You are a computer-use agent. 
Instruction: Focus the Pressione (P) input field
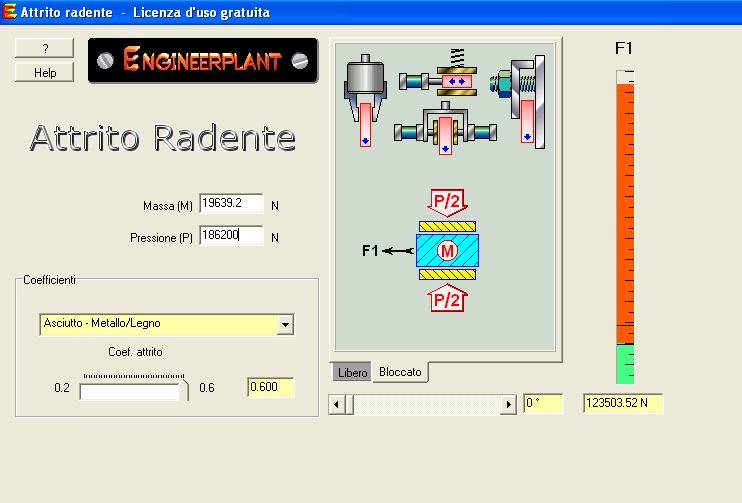(231, 236)
